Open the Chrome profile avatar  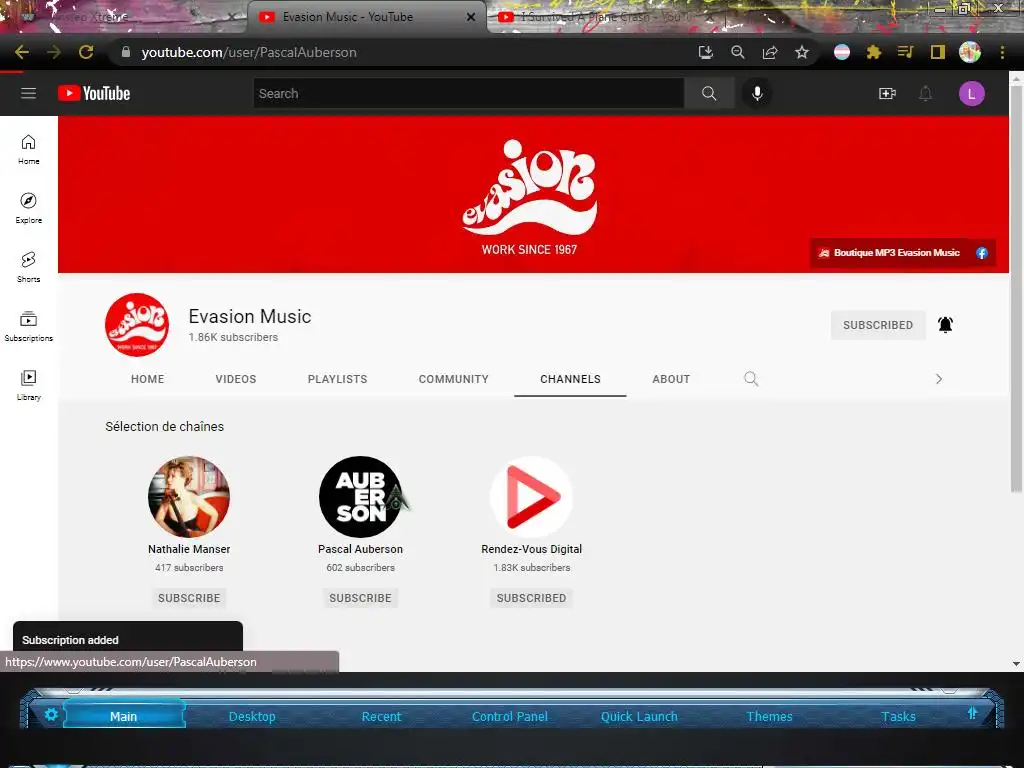click(970, 52)
